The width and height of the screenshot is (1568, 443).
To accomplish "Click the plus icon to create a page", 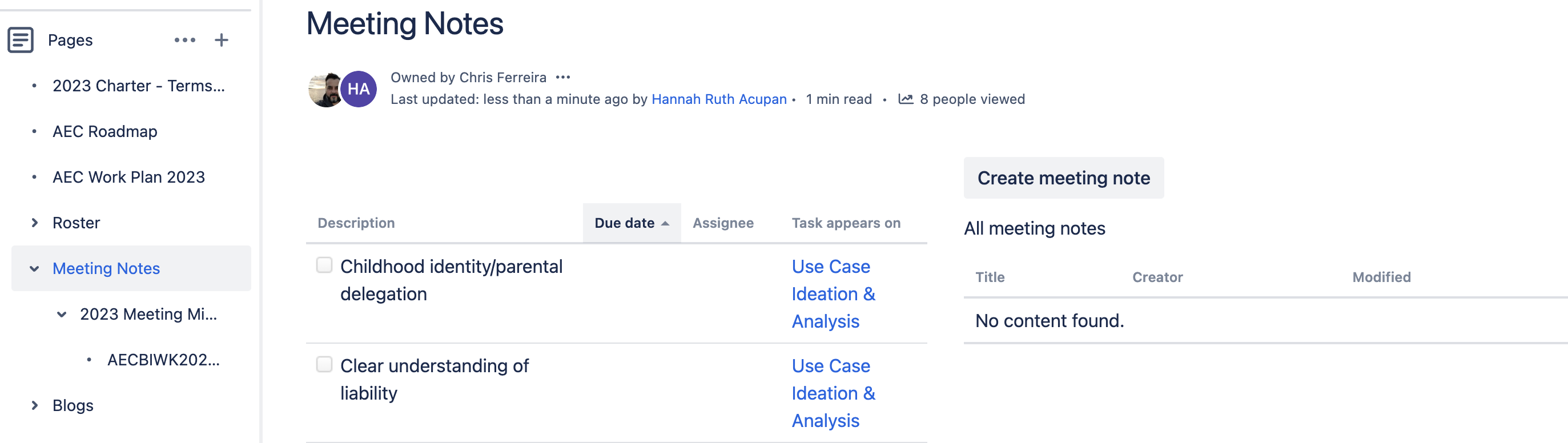I will click(222, 40).
